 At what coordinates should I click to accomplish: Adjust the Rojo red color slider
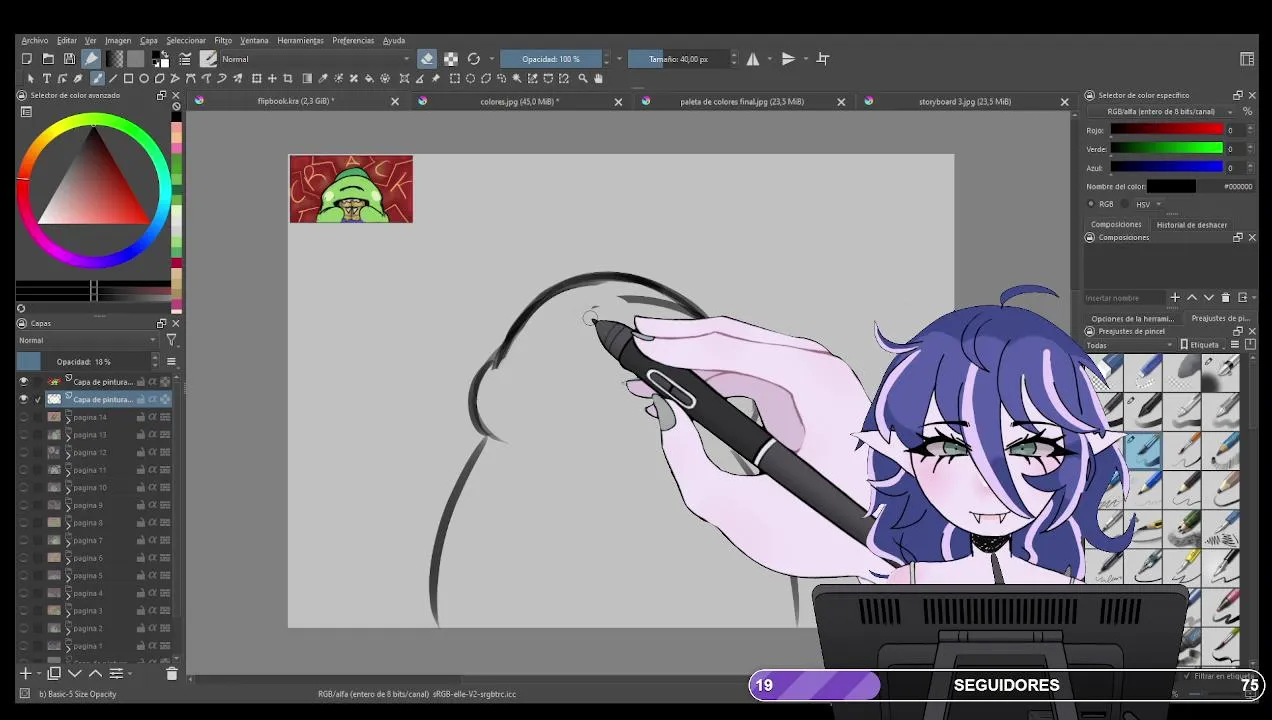[1167, 130]
